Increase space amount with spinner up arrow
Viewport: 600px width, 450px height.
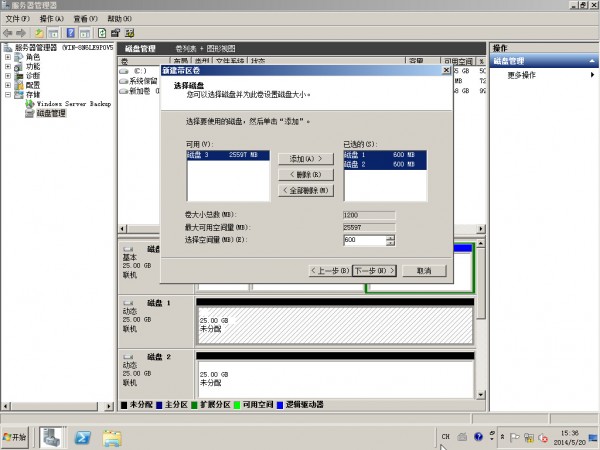point(390,237)
